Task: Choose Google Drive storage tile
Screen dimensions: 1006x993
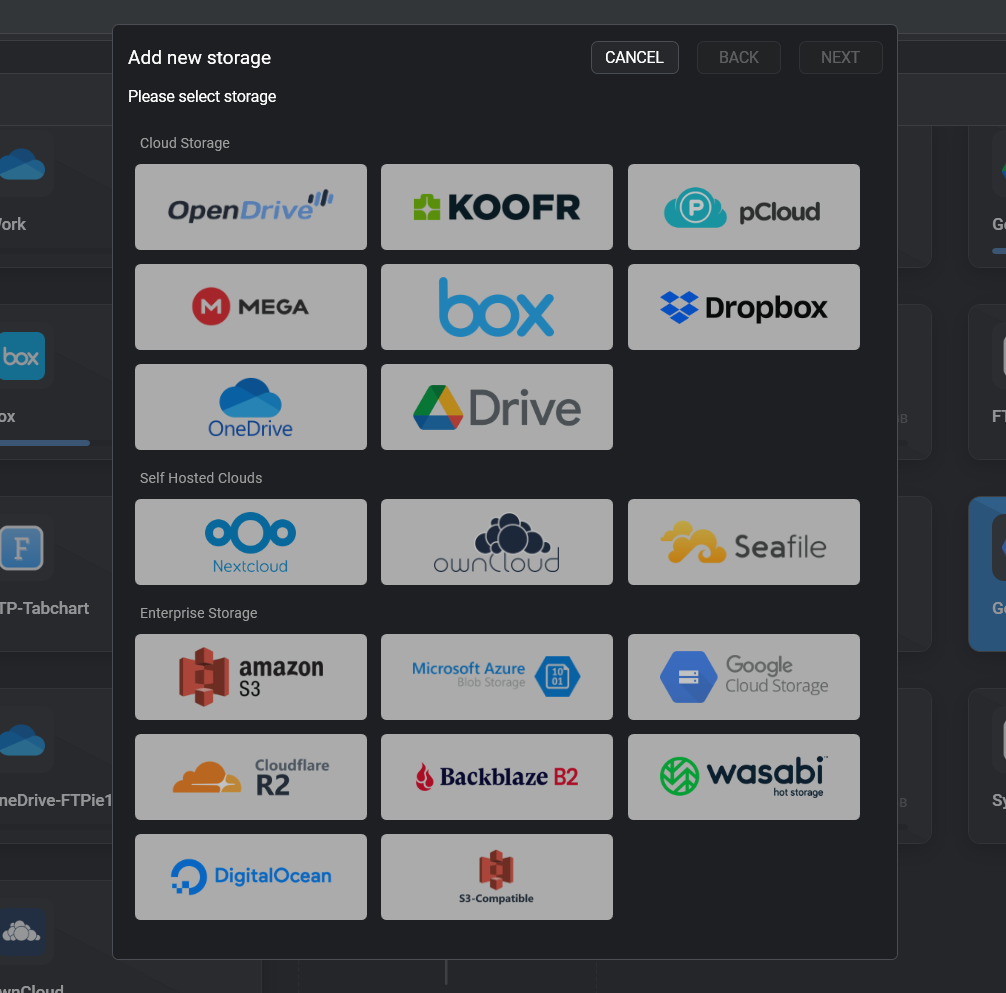Action: [497, 407]
